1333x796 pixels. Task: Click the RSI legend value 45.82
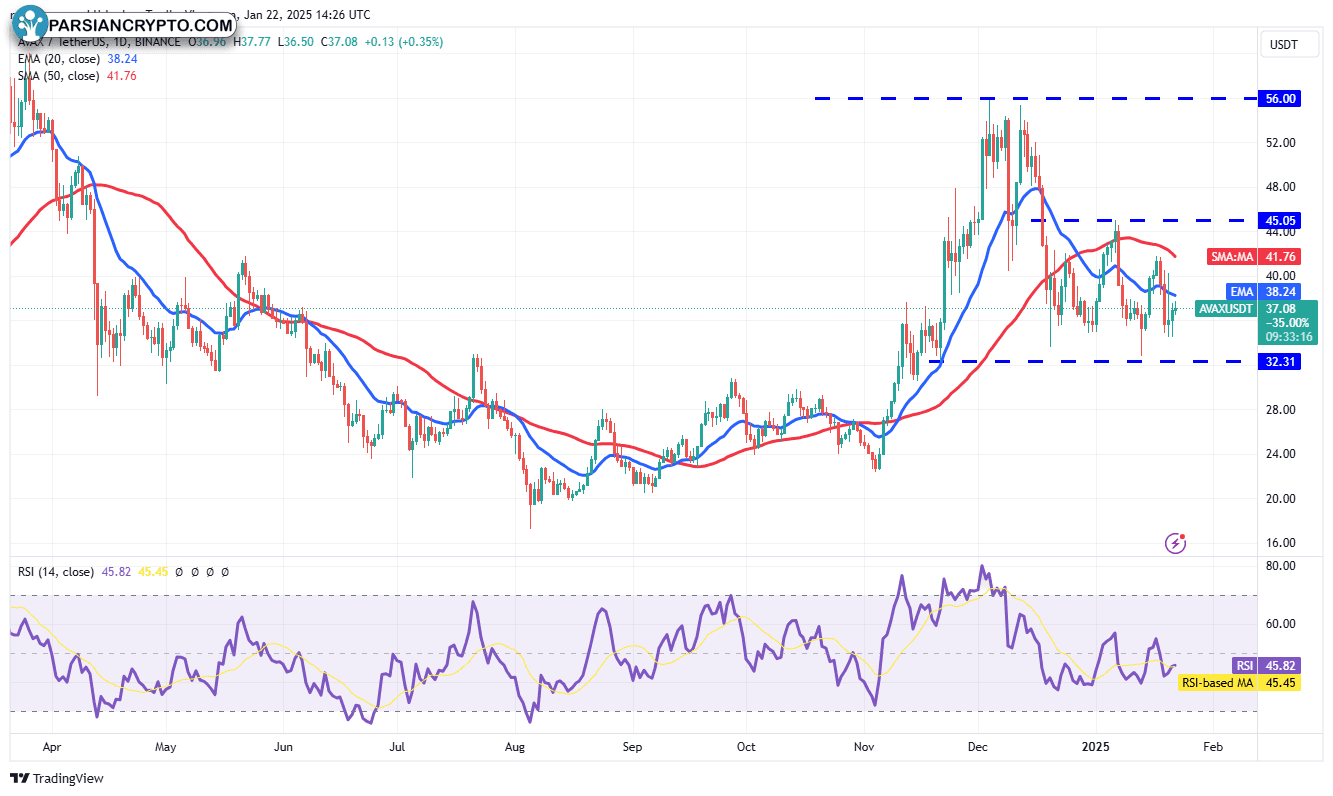click(x=114, y=572)
